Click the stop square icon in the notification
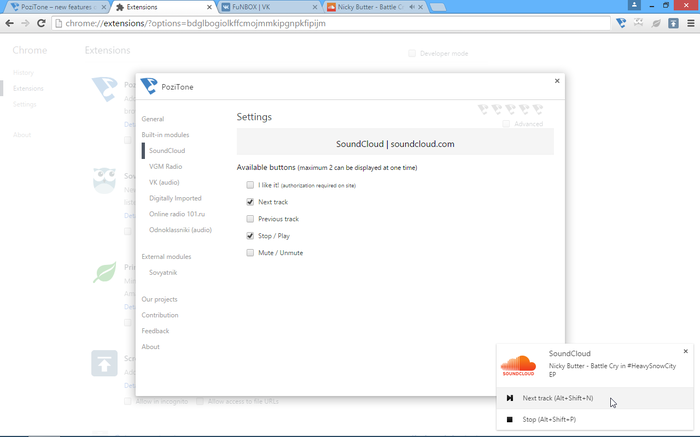The height and width of the screenshot is (437, 700). [x=509, y=420]
